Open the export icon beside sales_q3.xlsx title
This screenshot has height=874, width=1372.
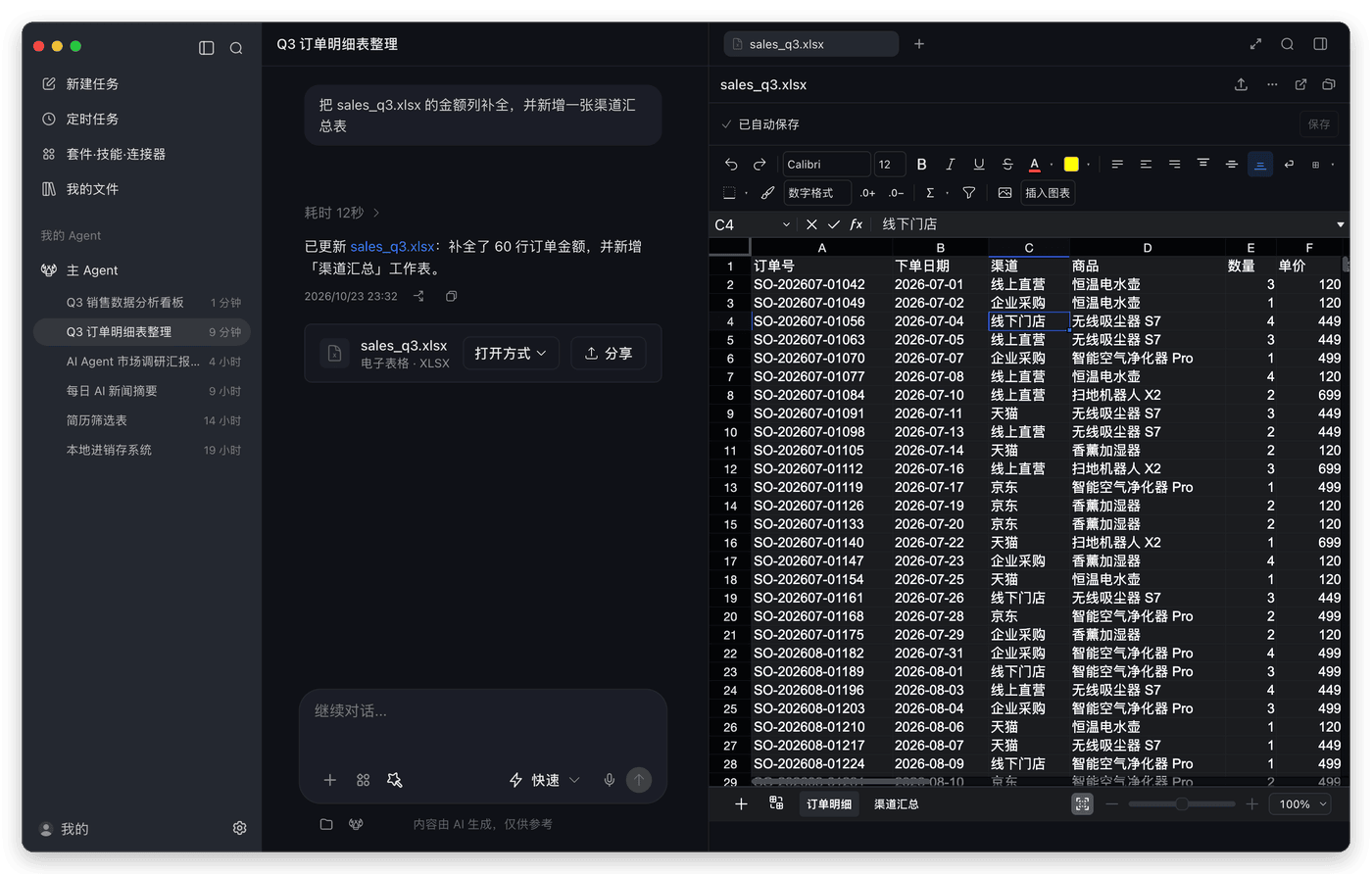[x=1241, y=84]
